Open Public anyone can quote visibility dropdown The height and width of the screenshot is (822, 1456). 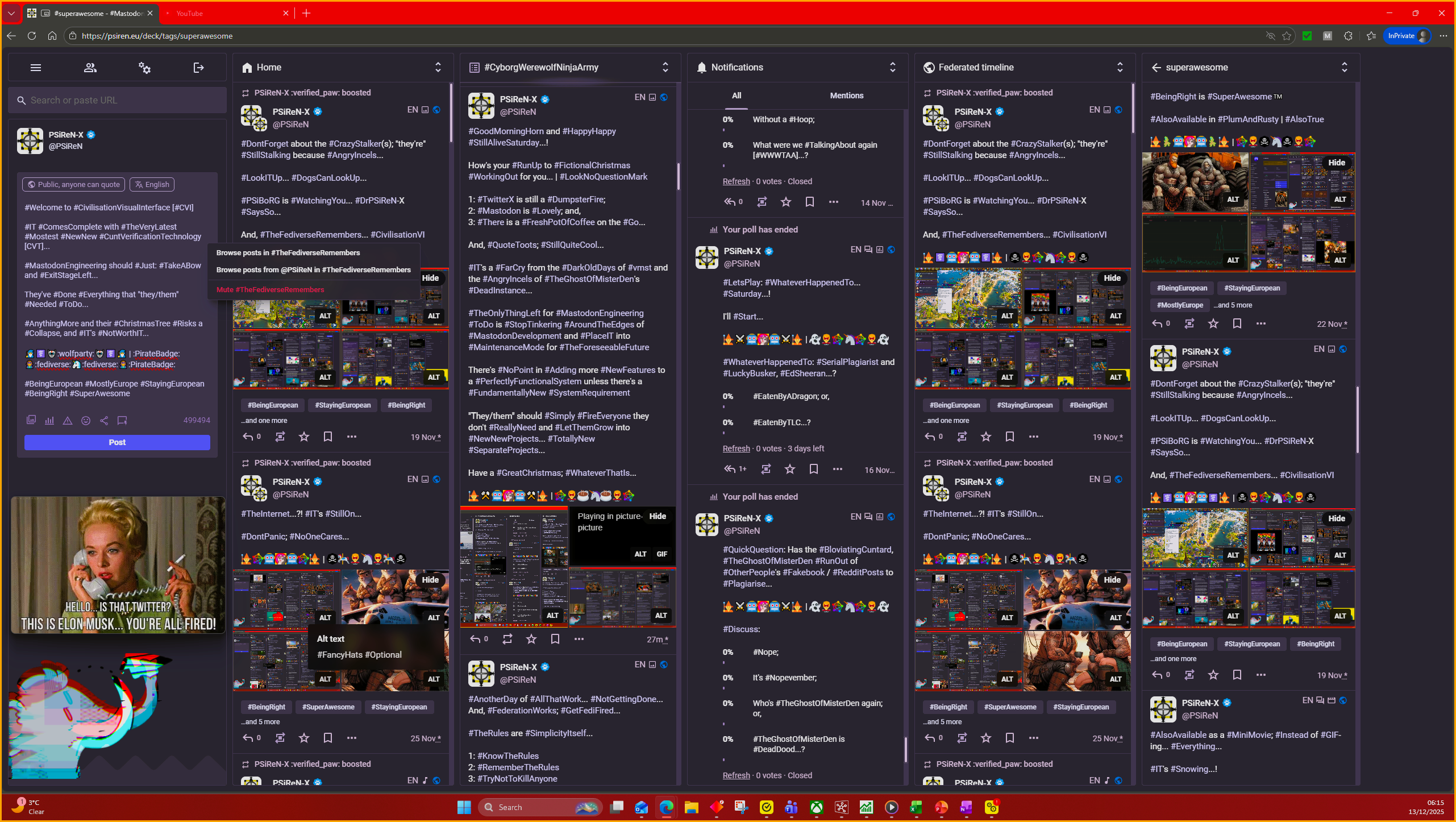click(74, 184)
